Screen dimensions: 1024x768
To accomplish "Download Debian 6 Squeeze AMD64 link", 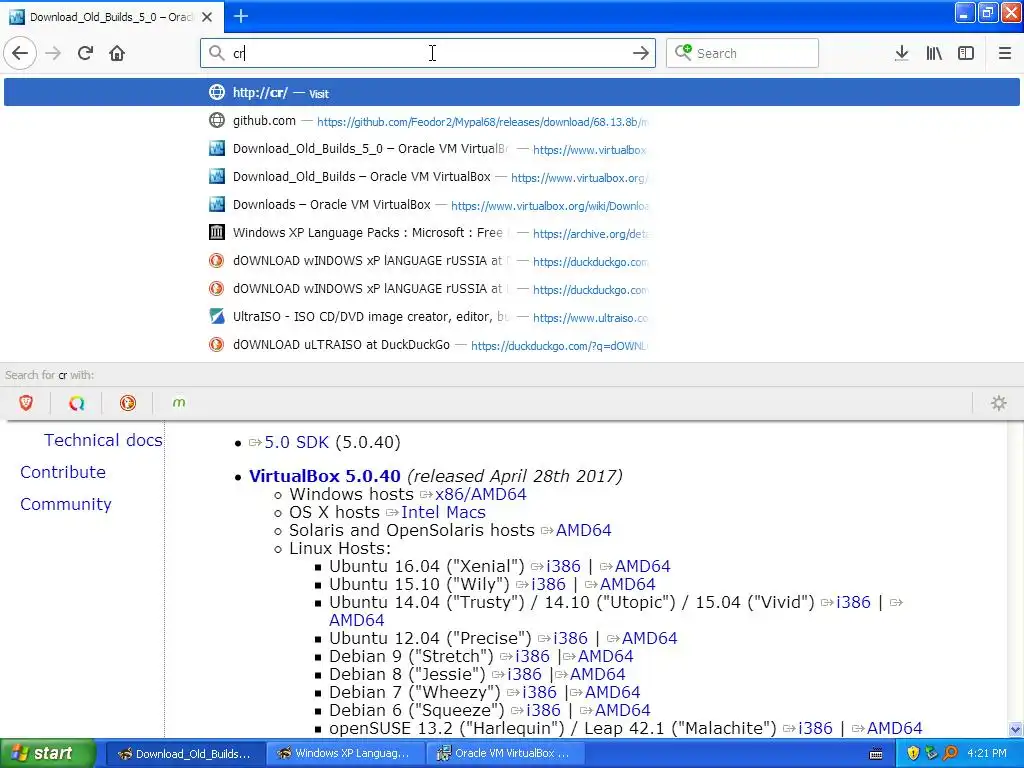I will coord(622,710).
